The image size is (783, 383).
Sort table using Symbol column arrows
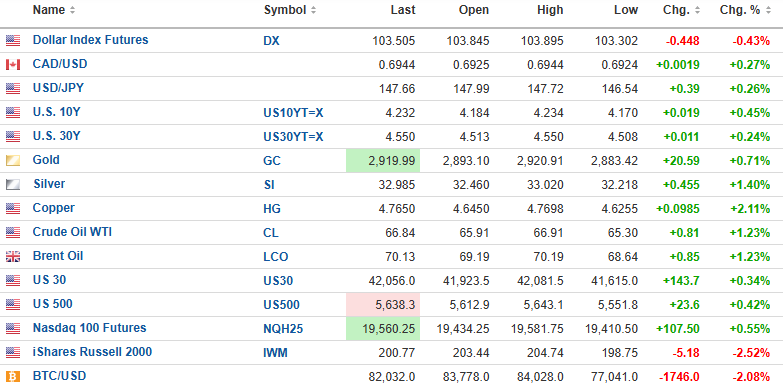313,10
